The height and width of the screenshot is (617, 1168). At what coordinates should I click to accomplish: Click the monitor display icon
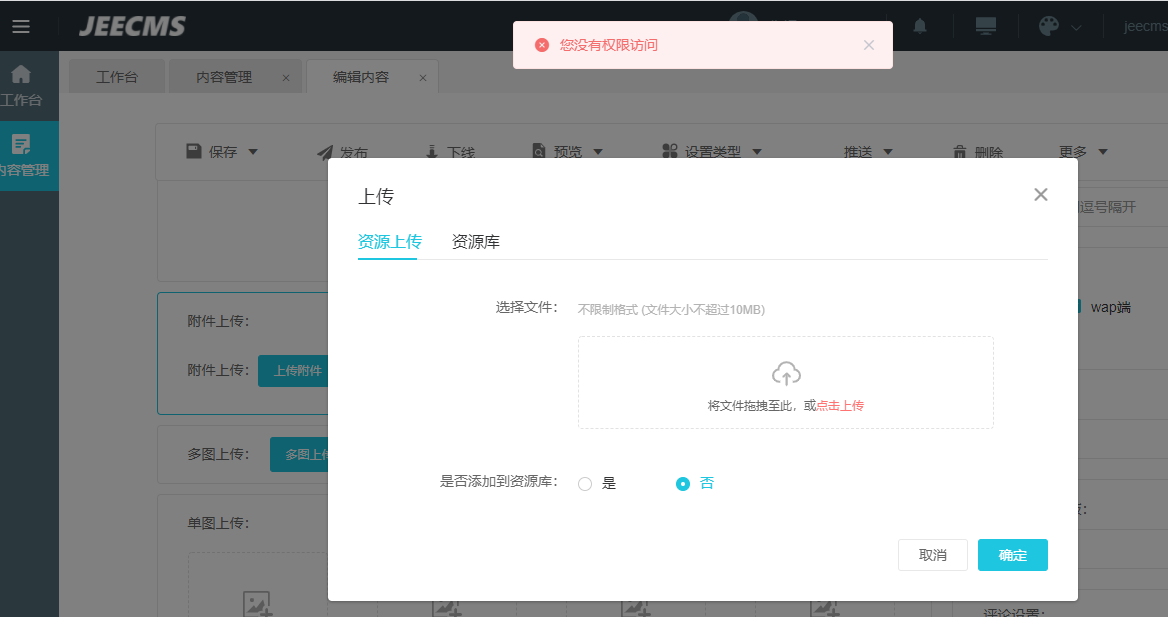pos(985,26)
